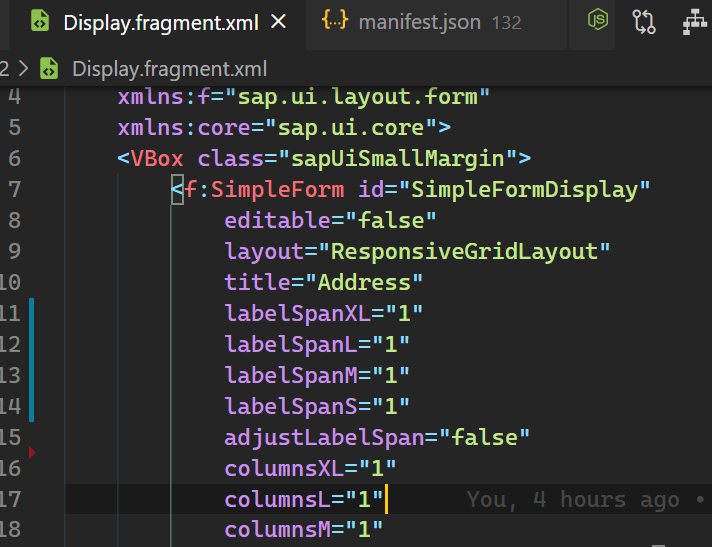Click the 'f:SimpleForm' tag name
The image size is (712, 547).
click(264, 190)
